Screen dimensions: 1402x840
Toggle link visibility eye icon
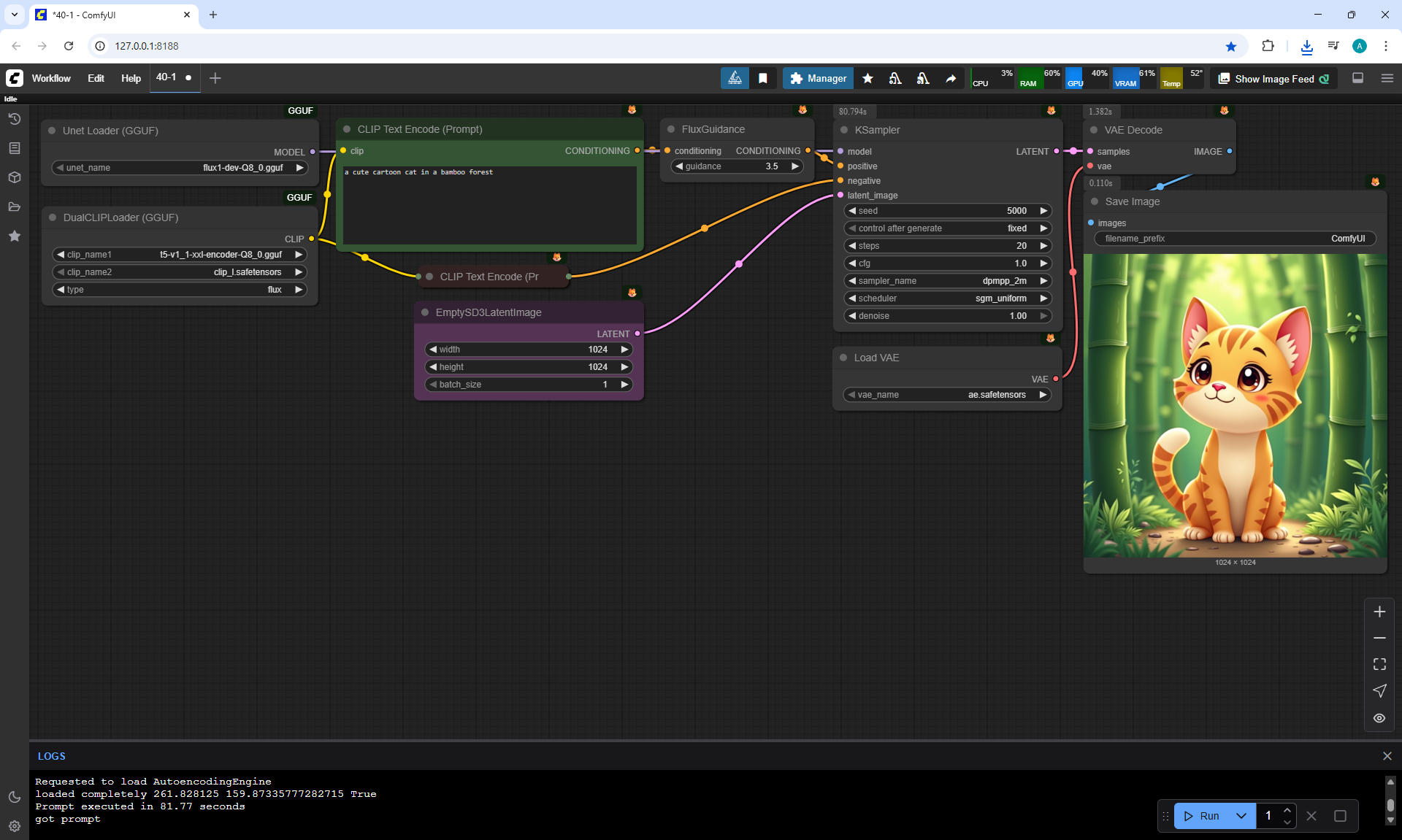point(1379,718)
